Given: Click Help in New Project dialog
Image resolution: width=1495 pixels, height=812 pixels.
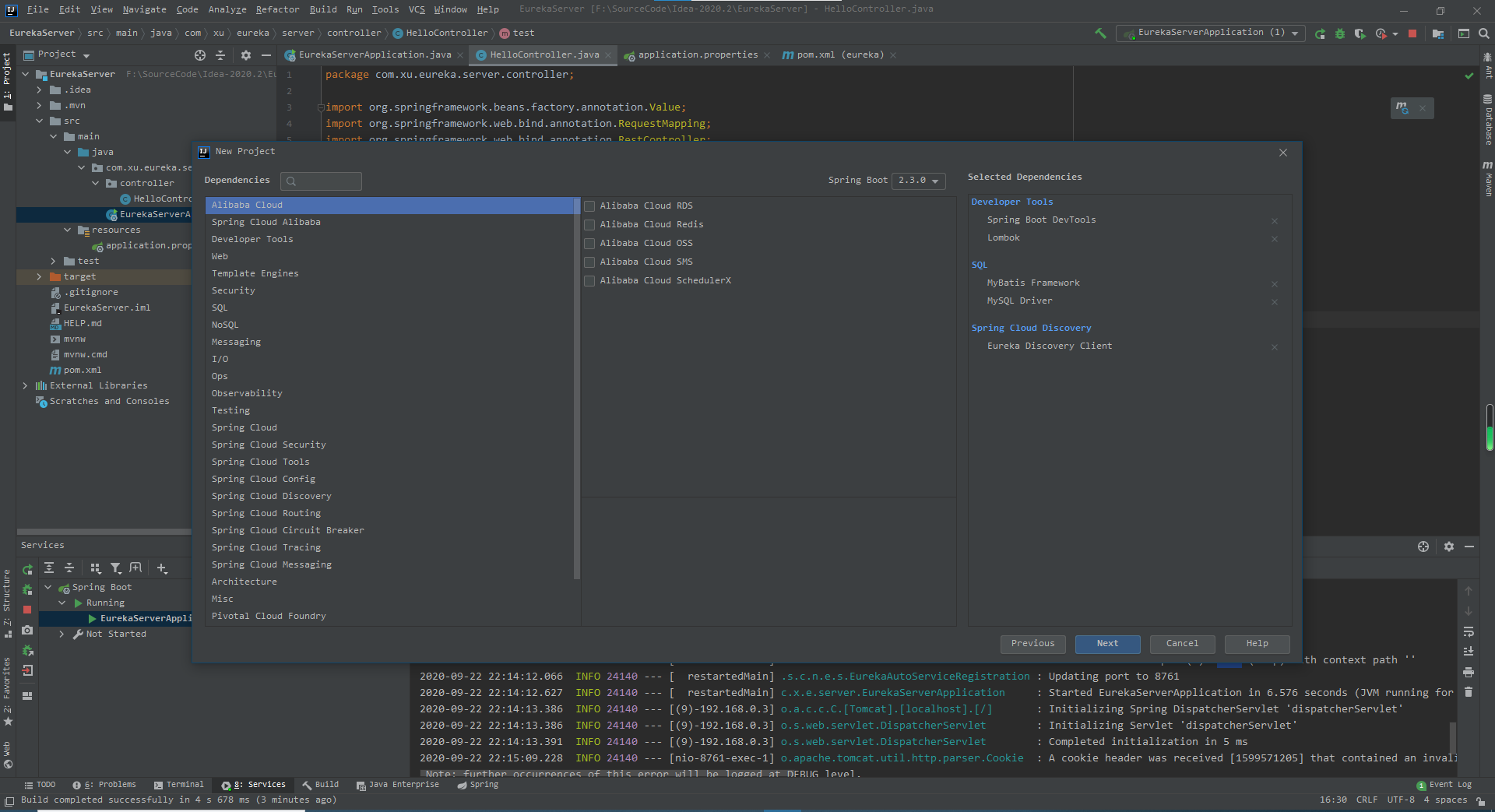Looking at the screenshot, I should 1257,644.
